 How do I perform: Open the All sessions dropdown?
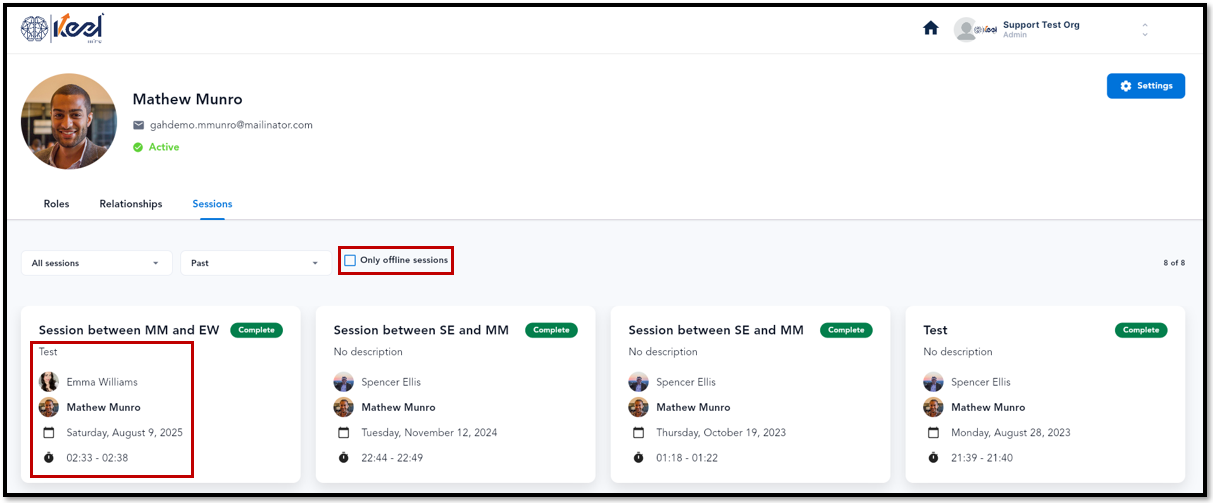pyautogui.click(x=97, y=263)
